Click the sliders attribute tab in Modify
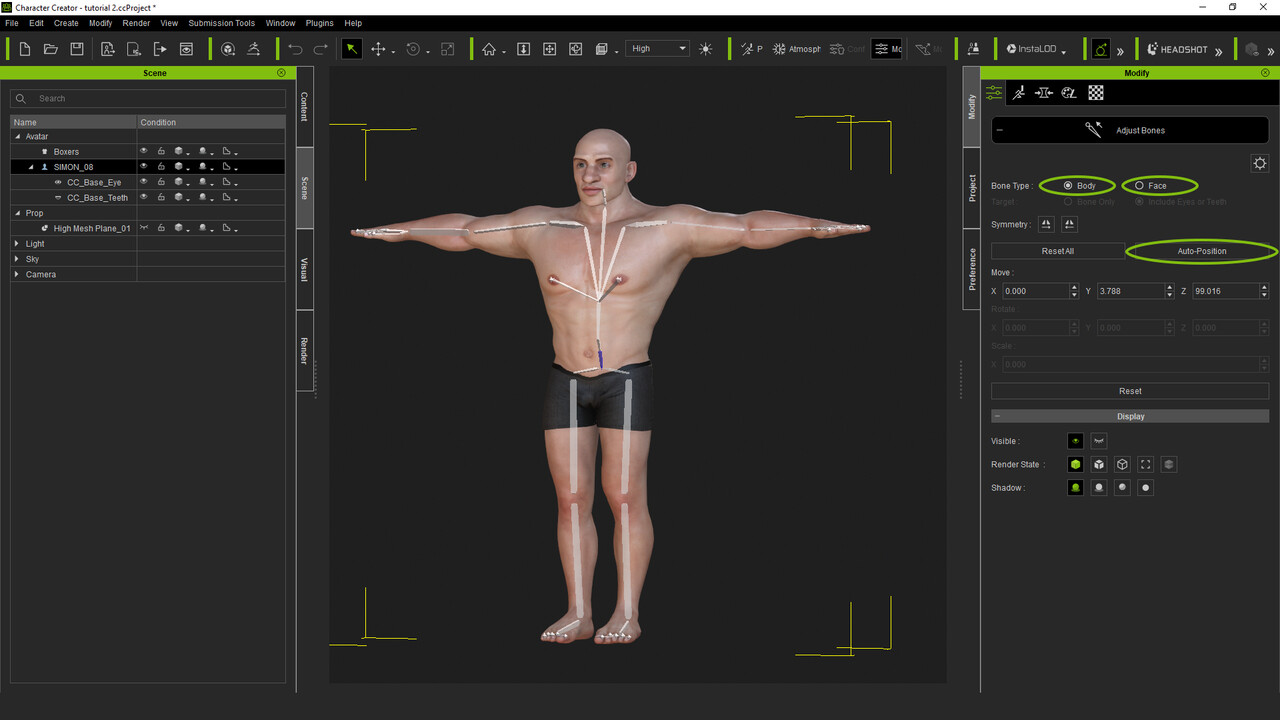Image resolution: width=1280 pixels, height=720 pixels. point(993,92)
